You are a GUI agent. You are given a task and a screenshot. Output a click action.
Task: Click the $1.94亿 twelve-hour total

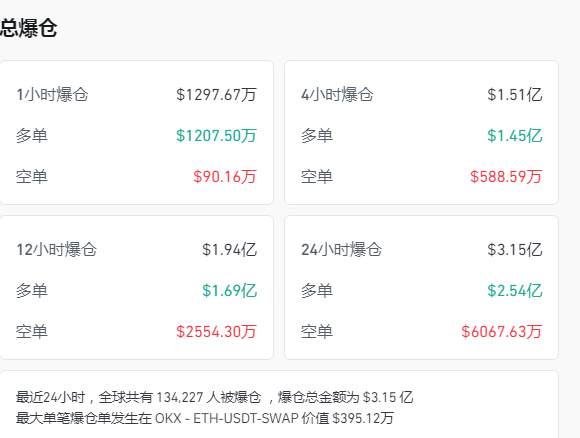point(229,250)
